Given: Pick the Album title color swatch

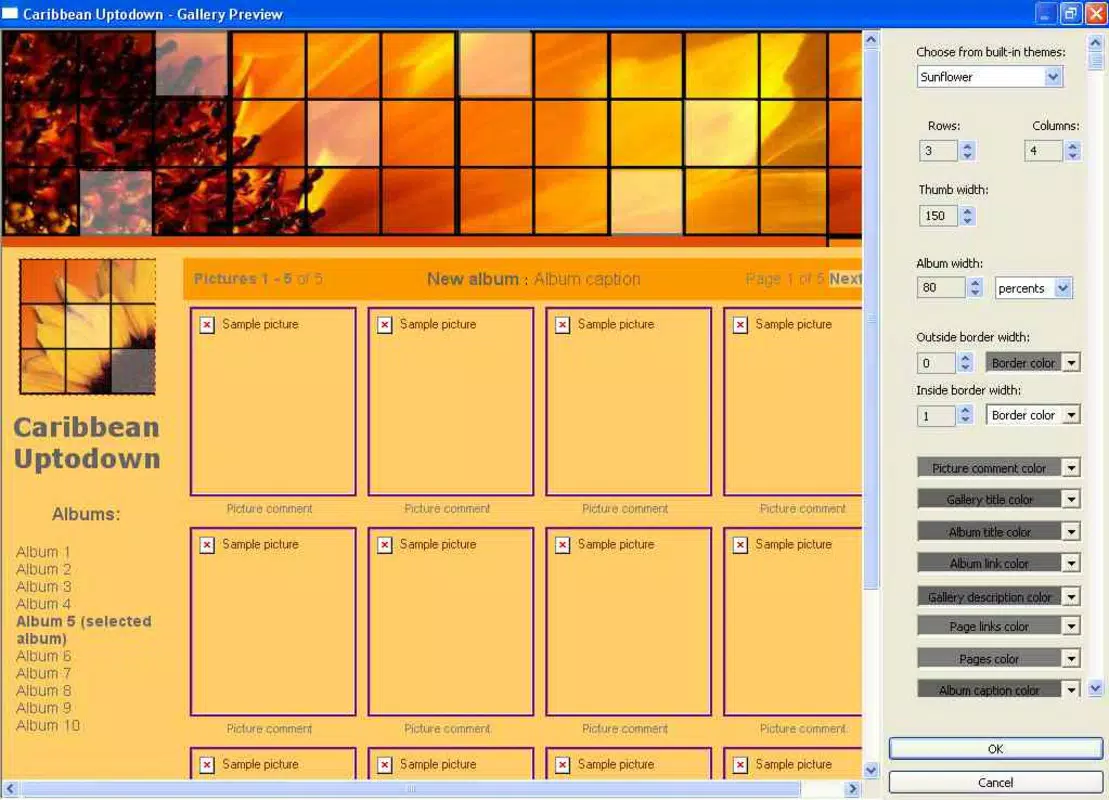Looking at the screenshot, I should coord(989,531).
